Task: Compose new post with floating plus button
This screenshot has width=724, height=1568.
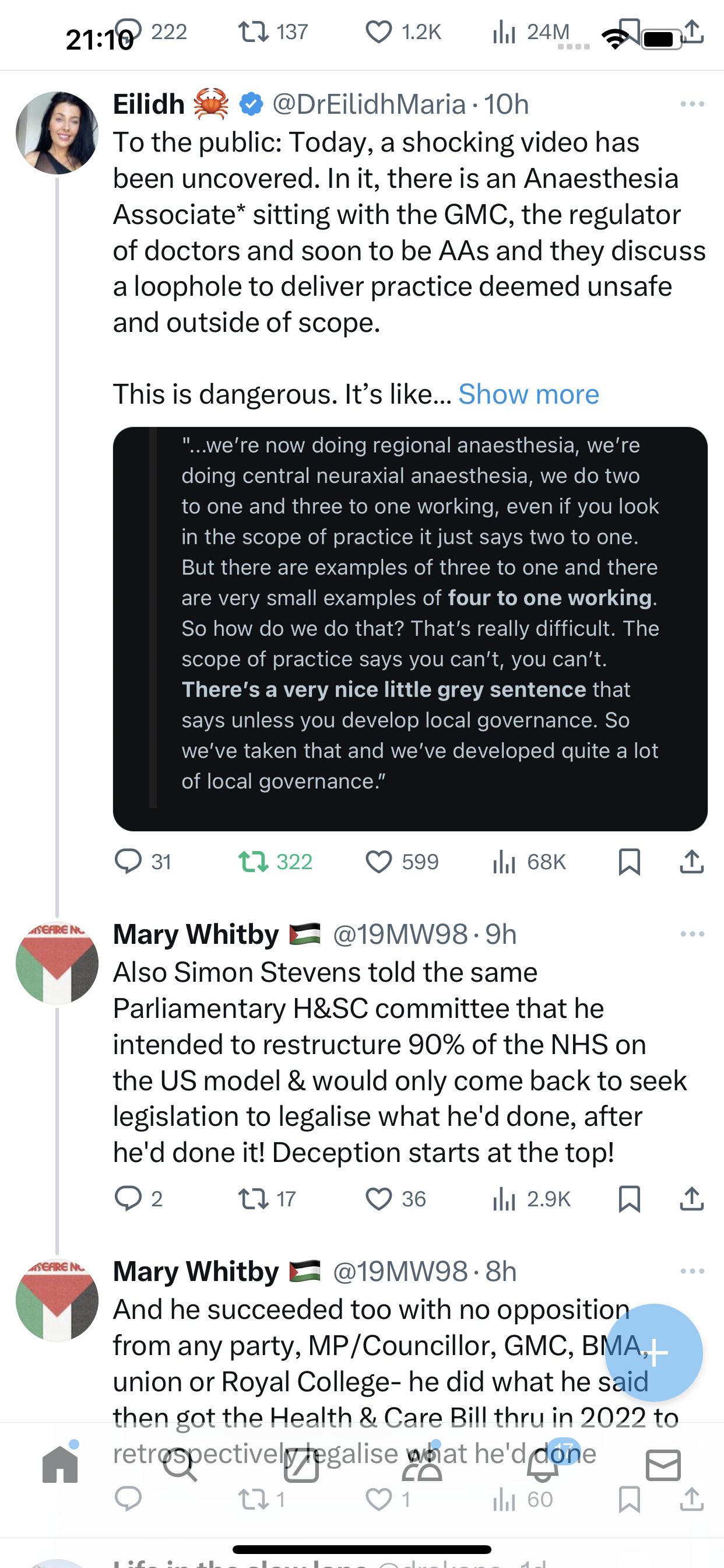Action: pyautogui.click(x=655, y=1353)
